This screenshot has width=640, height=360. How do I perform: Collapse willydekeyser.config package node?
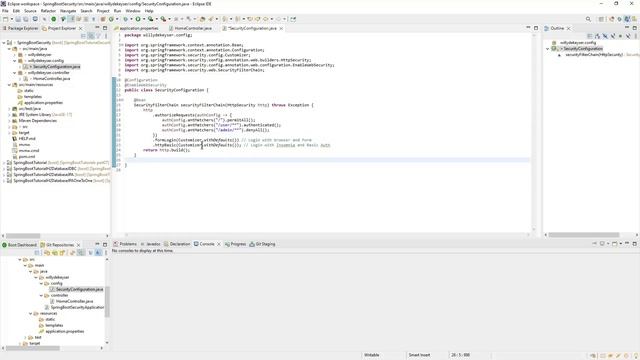coord(15,60)
